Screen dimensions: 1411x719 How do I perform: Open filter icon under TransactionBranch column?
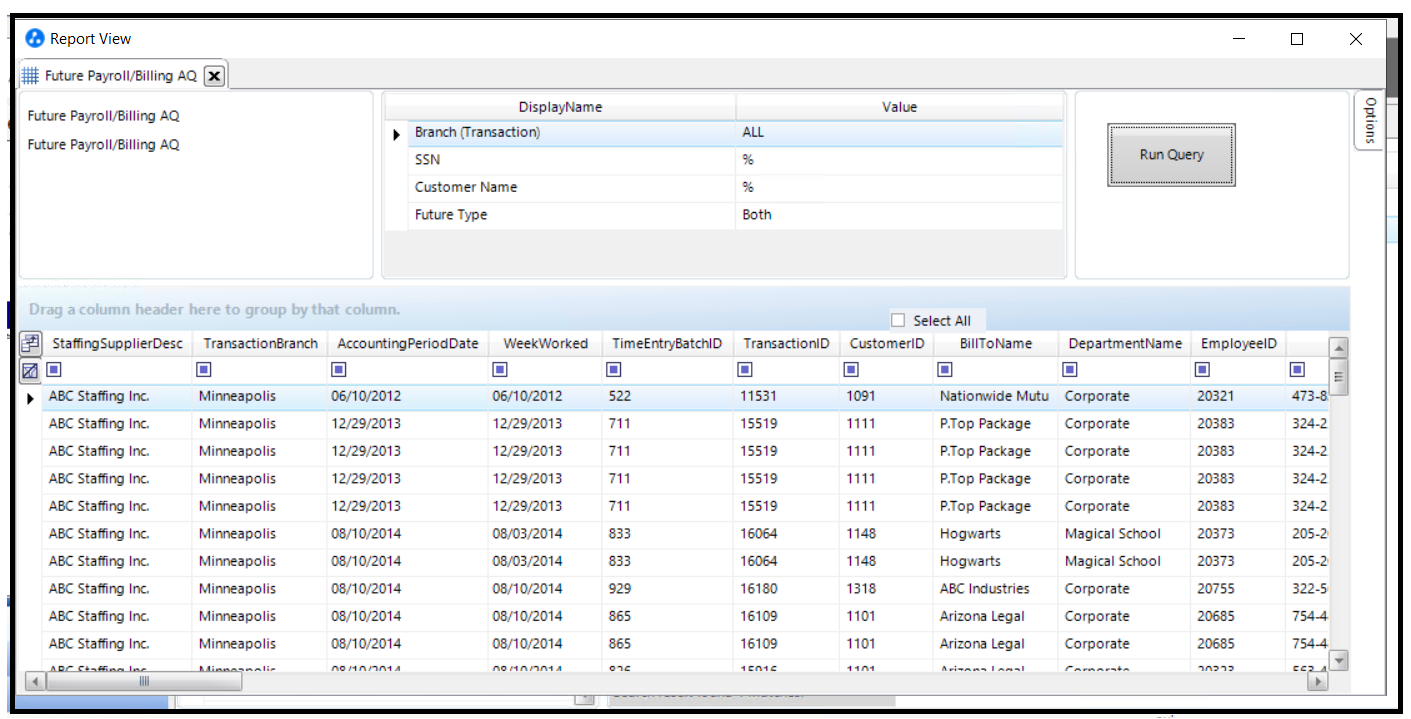205,370
